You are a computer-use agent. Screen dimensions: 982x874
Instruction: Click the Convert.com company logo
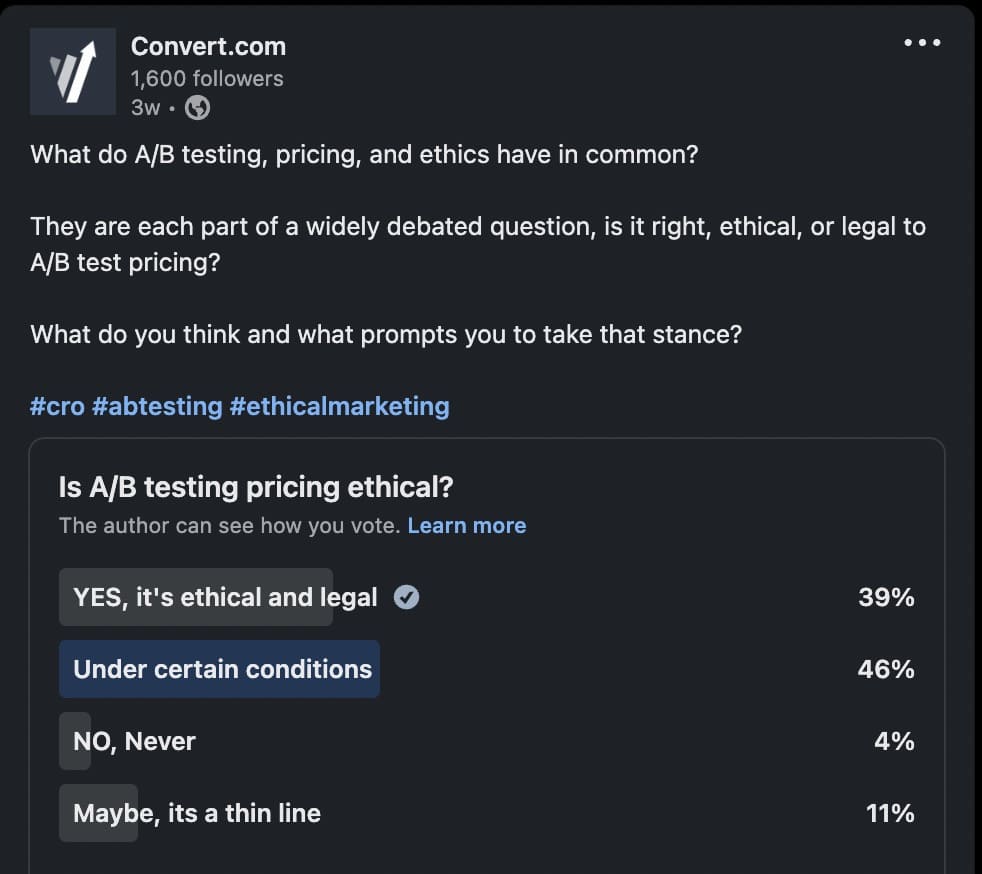(73, 72)
